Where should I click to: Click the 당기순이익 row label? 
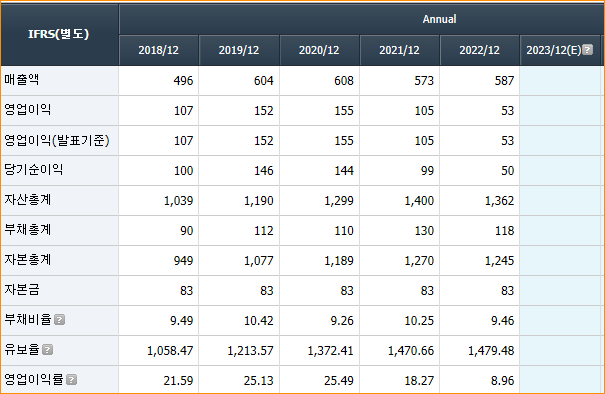tap(34, 169)
